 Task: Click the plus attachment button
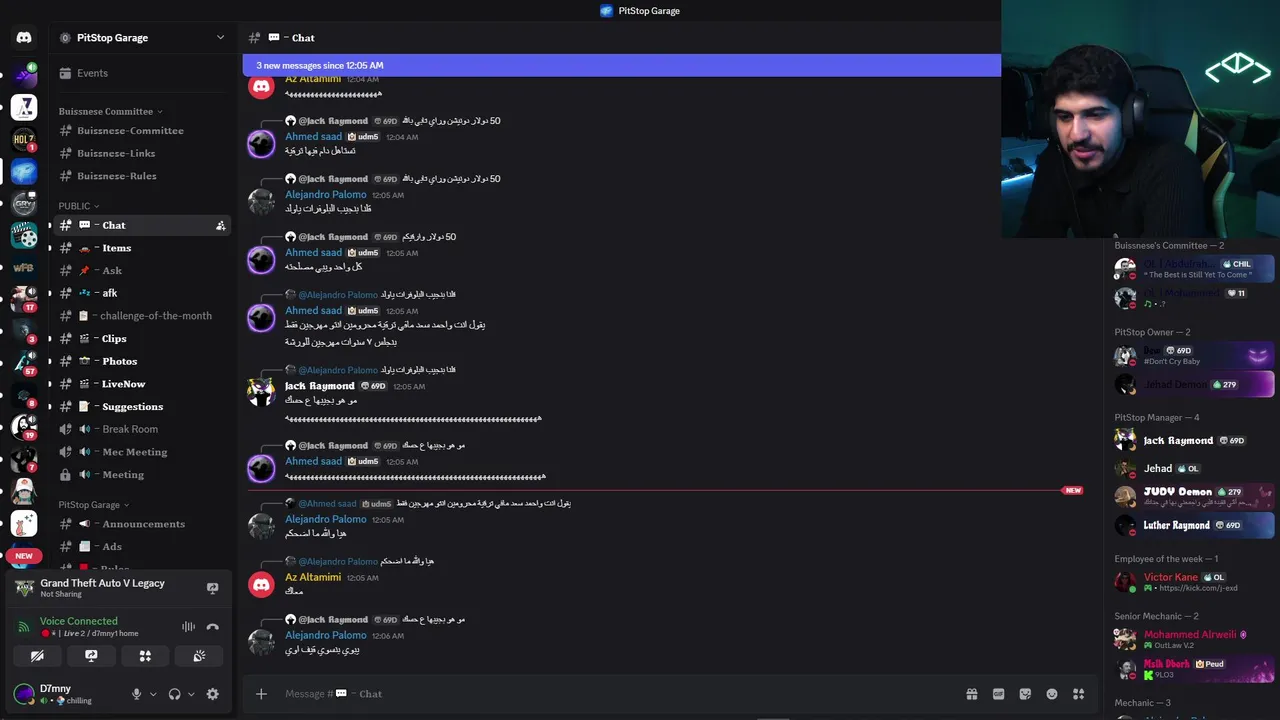261,694
